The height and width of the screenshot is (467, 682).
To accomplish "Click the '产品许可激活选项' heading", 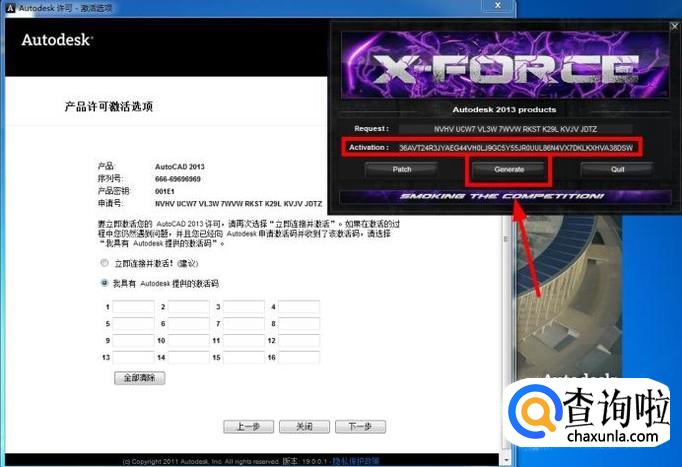I will tap(109, 107).
